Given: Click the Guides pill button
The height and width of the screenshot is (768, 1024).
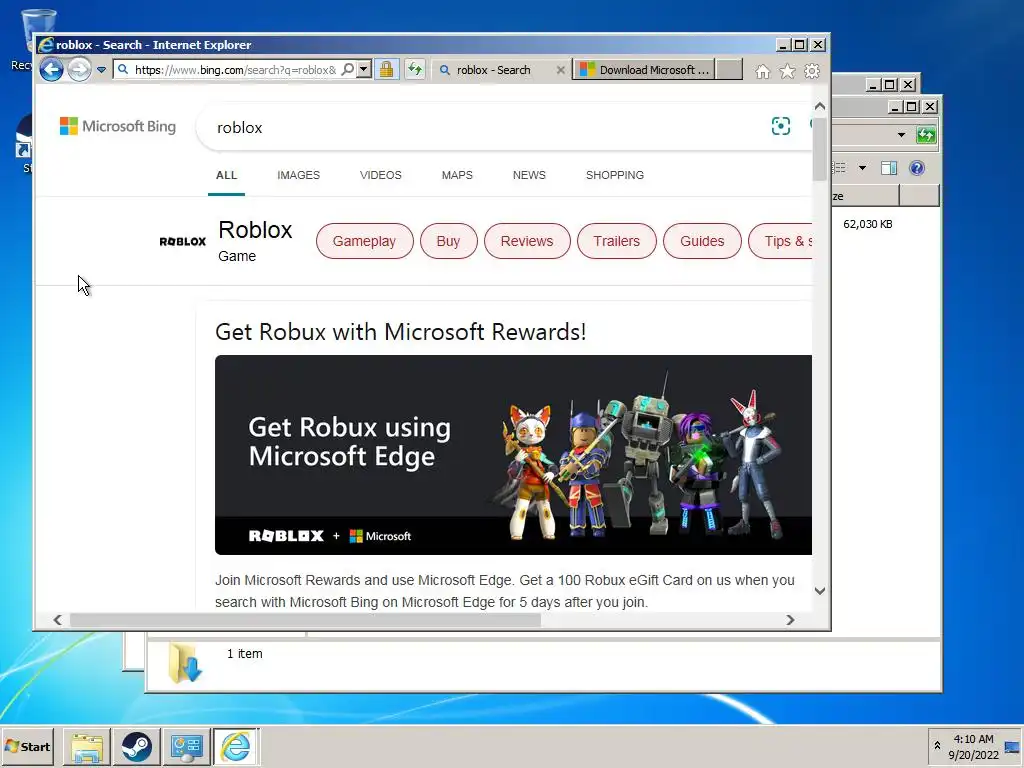Looking at the screenshot, I should 702,241.
